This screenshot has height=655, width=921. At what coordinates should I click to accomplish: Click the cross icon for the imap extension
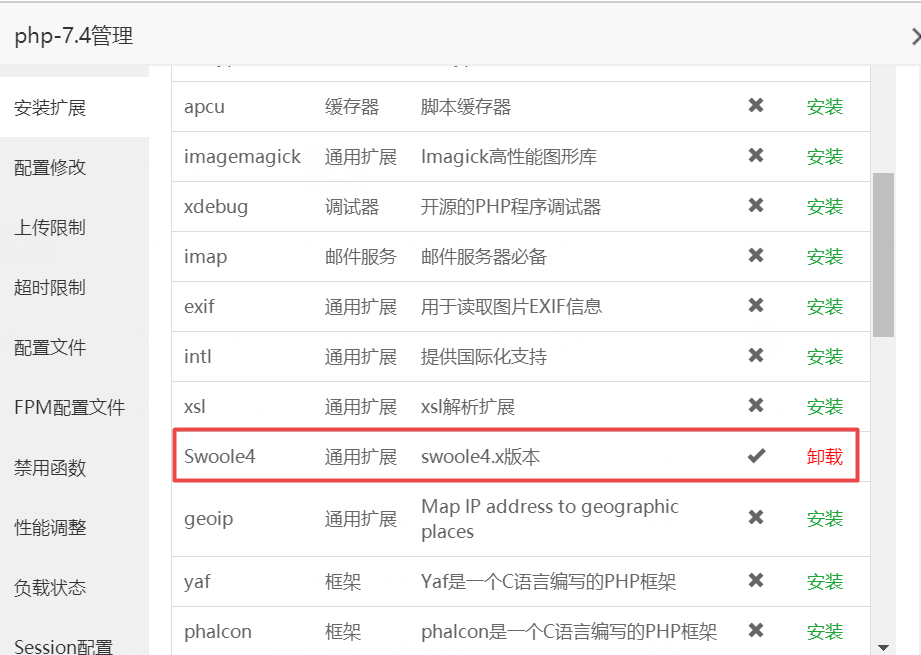coord(756,256)
